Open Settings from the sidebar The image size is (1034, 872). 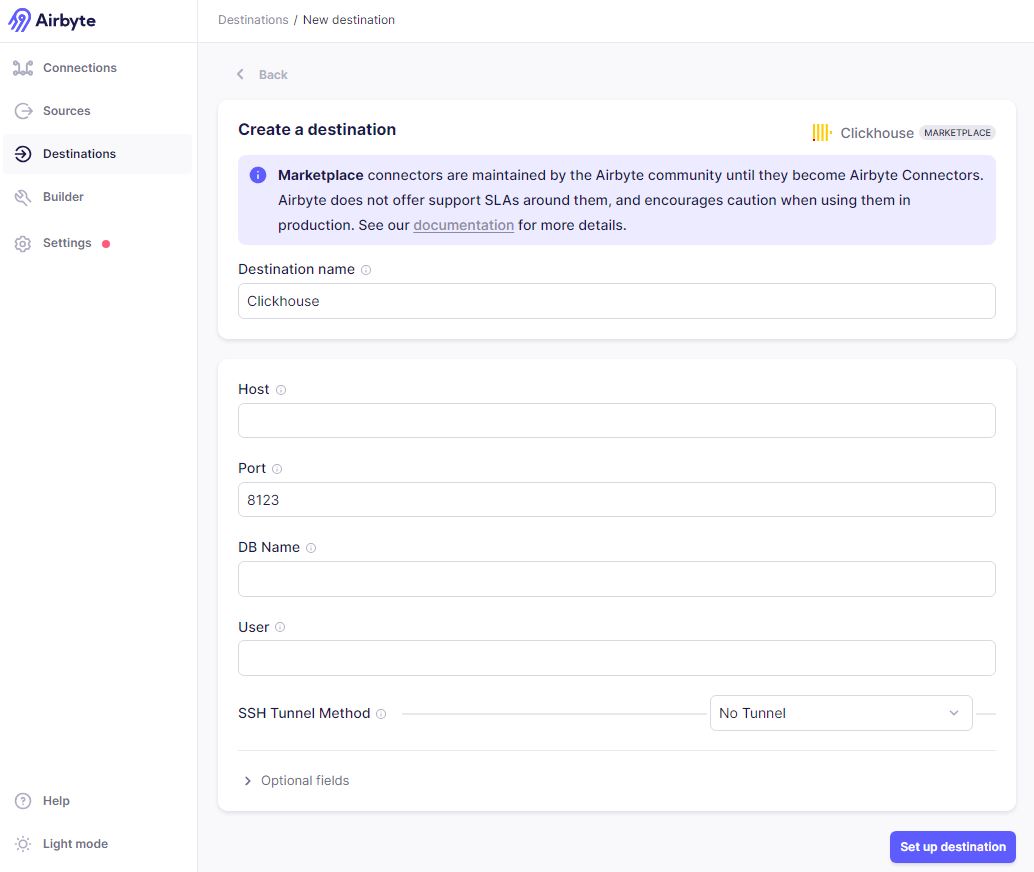[x=98, y=243]
